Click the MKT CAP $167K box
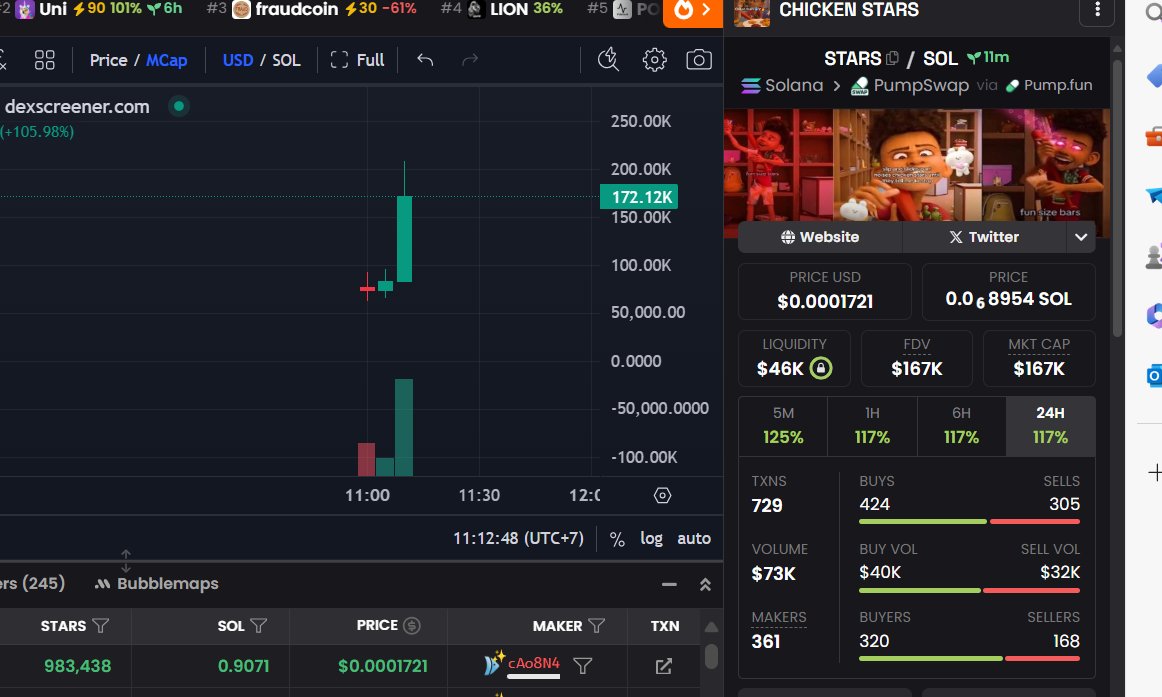 click(x=1039, y=358)
